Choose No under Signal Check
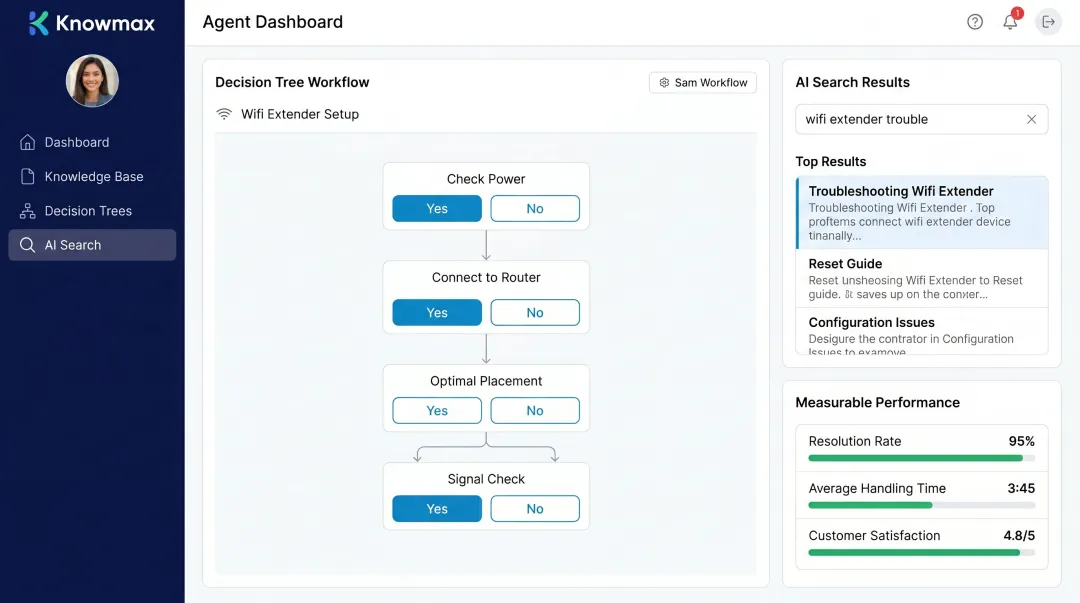Screen dimensions: 1080x603 pos(534,509)
